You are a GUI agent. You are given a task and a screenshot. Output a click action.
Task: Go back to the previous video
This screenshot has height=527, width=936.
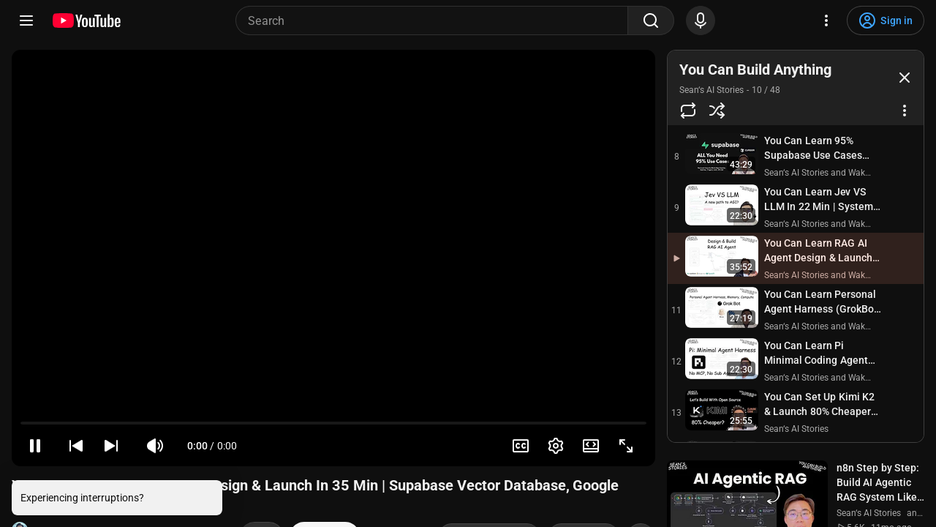coord(76,446)
